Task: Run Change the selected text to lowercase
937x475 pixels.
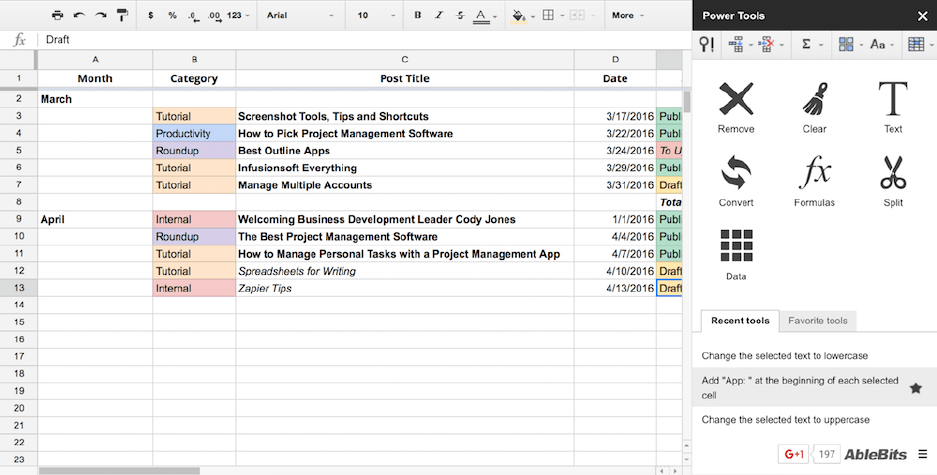Action: (x=785, y=356)
